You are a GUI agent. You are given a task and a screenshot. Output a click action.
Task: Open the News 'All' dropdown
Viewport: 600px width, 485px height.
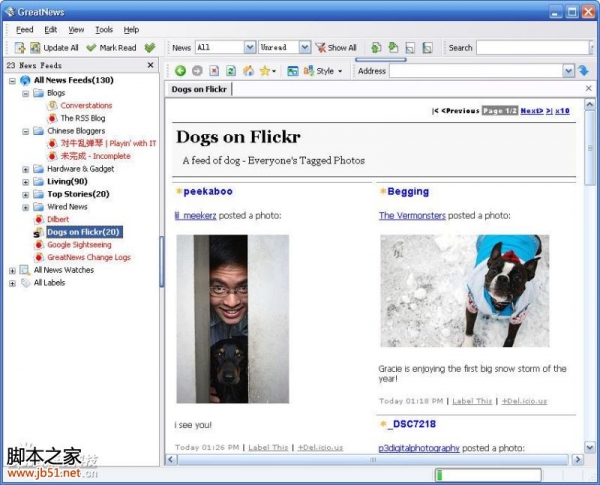tap(249, 47)
